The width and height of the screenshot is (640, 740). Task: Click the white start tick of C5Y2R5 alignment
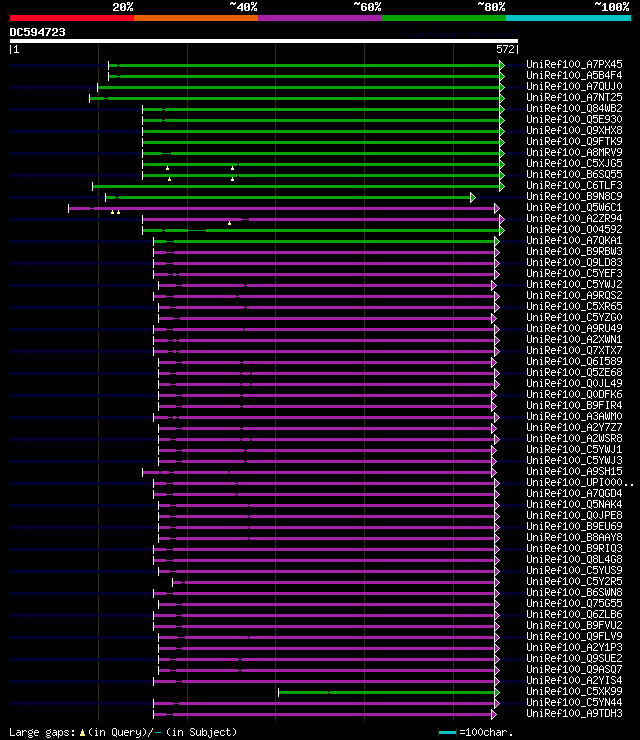(173, 582)
